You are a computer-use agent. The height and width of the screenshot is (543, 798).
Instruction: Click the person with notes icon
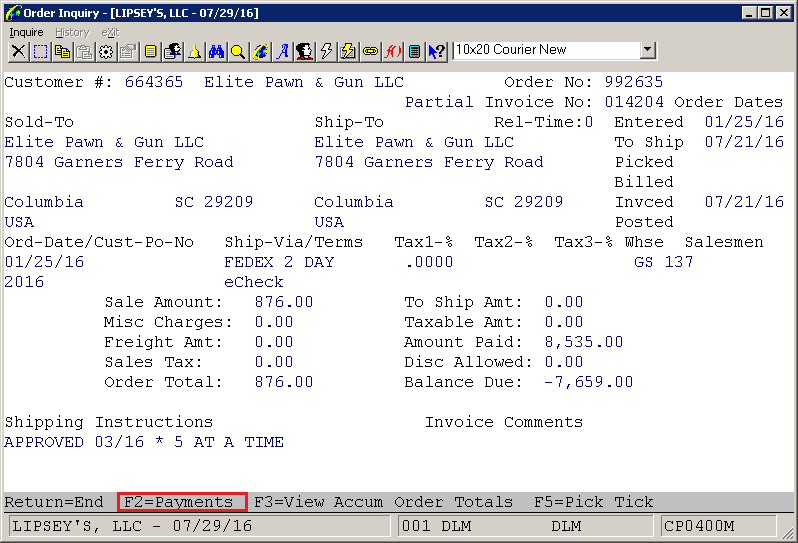[x=172, y=51]
